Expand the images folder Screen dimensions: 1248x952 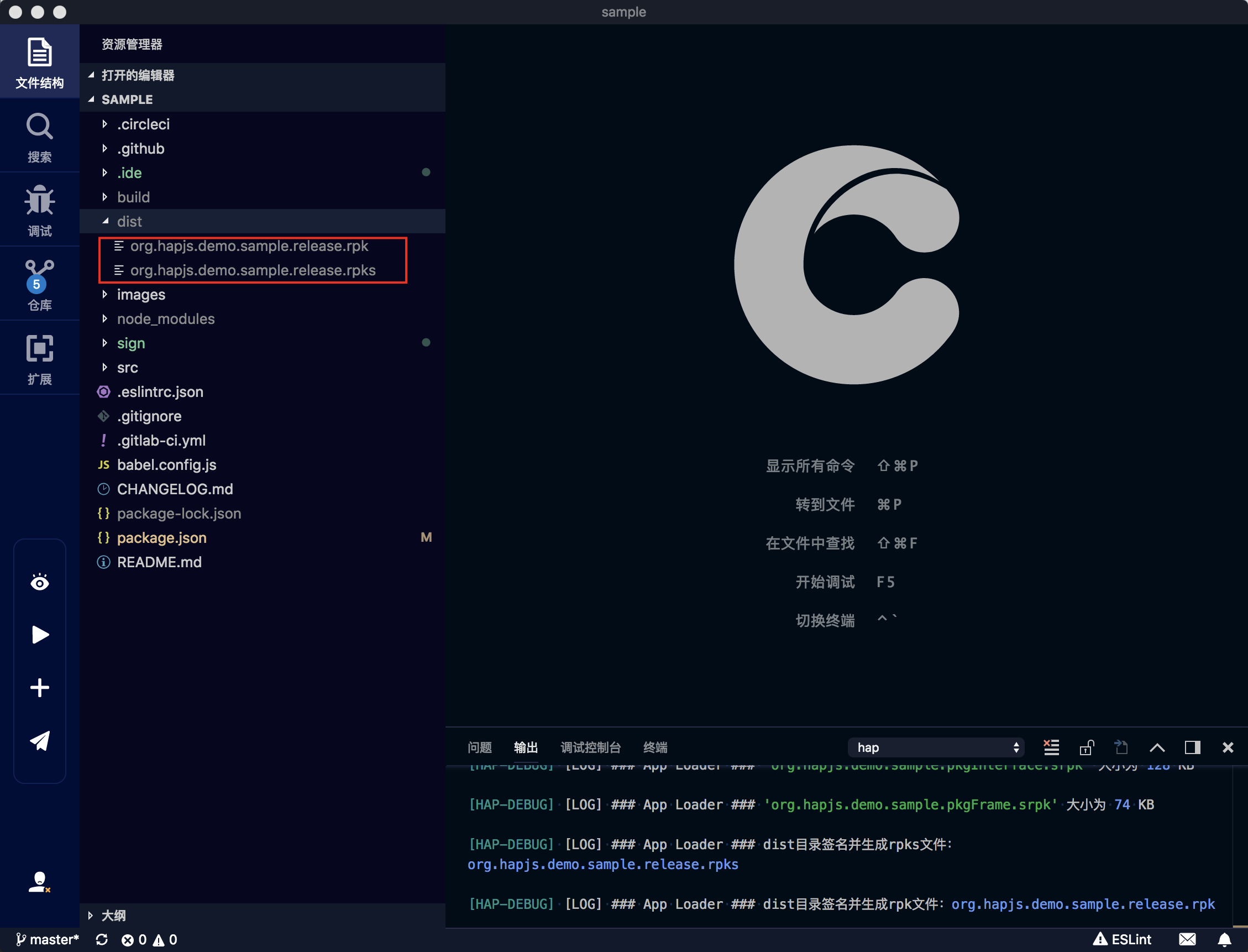[263, 295]
